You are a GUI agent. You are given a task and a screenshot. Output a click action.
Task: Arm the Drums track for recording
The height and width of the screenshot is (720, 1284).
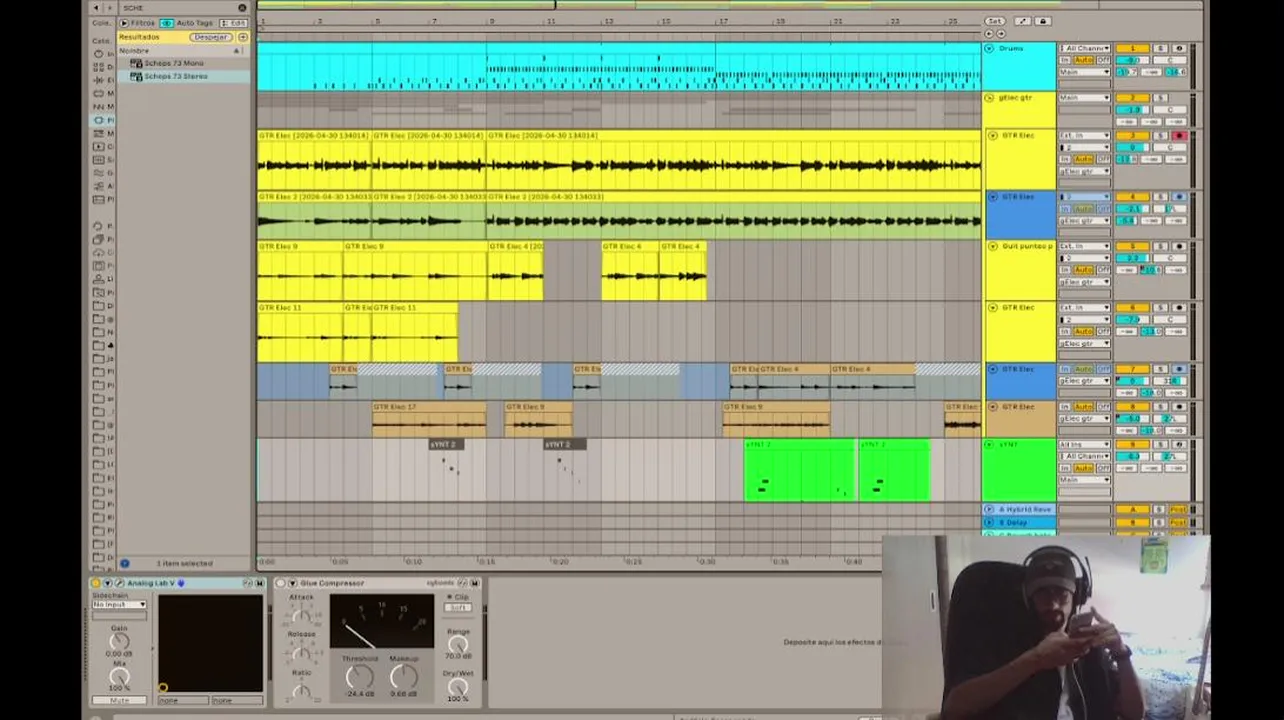[x=1179, y=48]
